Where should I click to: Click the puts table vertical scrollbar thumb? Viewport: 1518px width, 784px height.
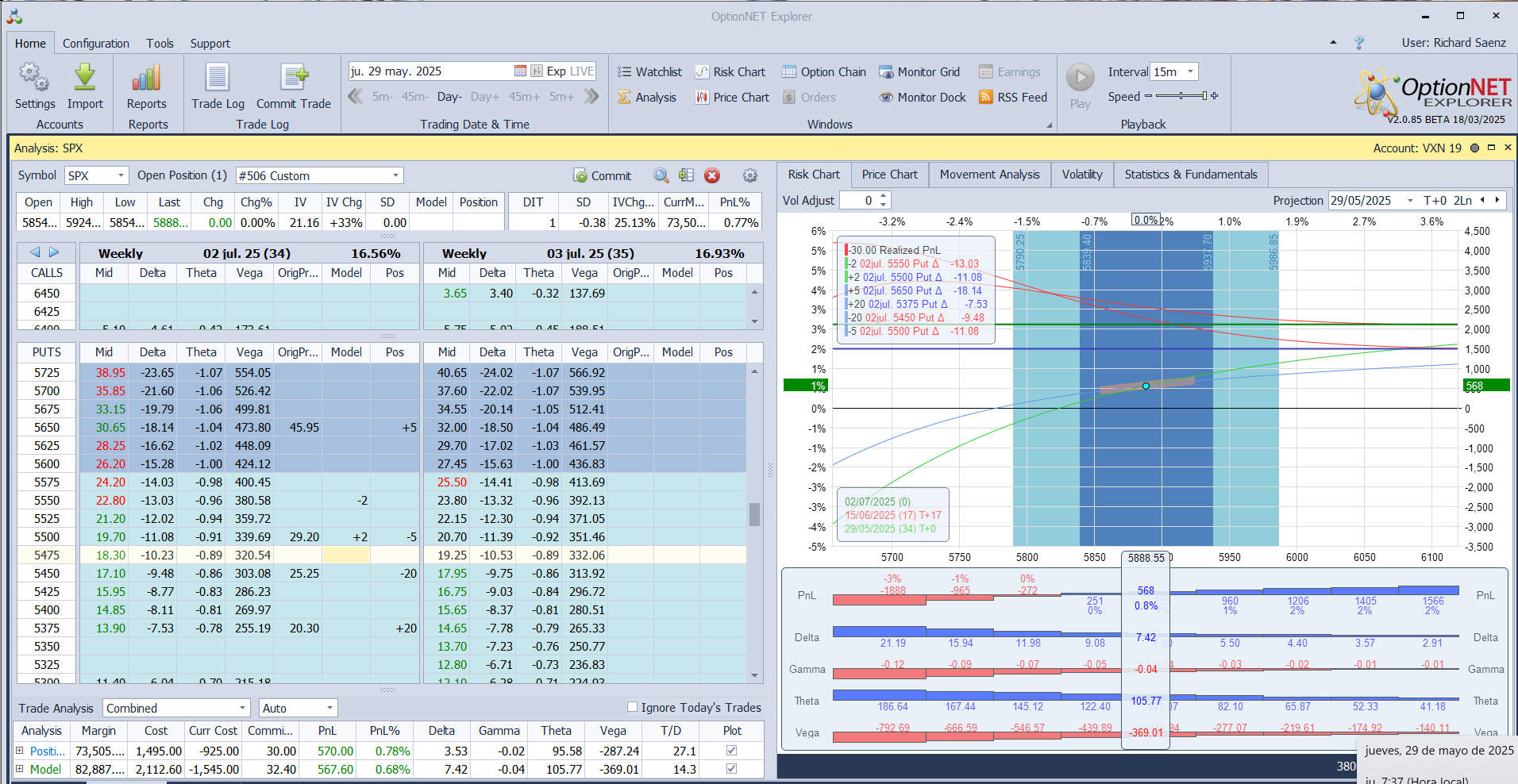coord(754,514)
